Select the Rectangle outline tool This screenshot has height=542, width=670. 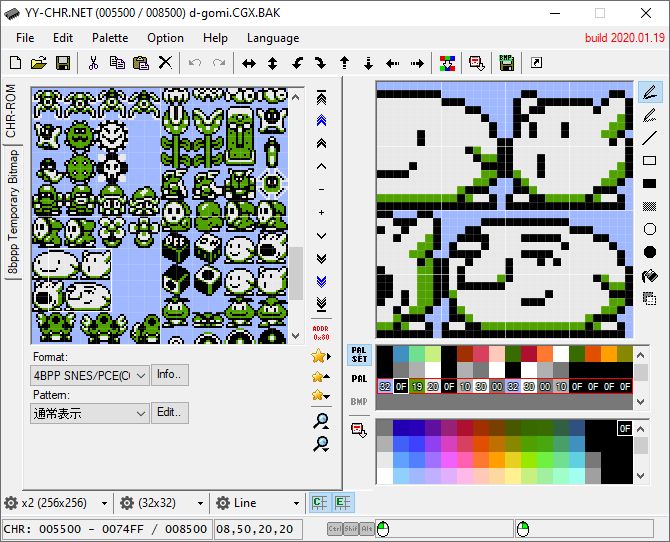tap(649, 161)
